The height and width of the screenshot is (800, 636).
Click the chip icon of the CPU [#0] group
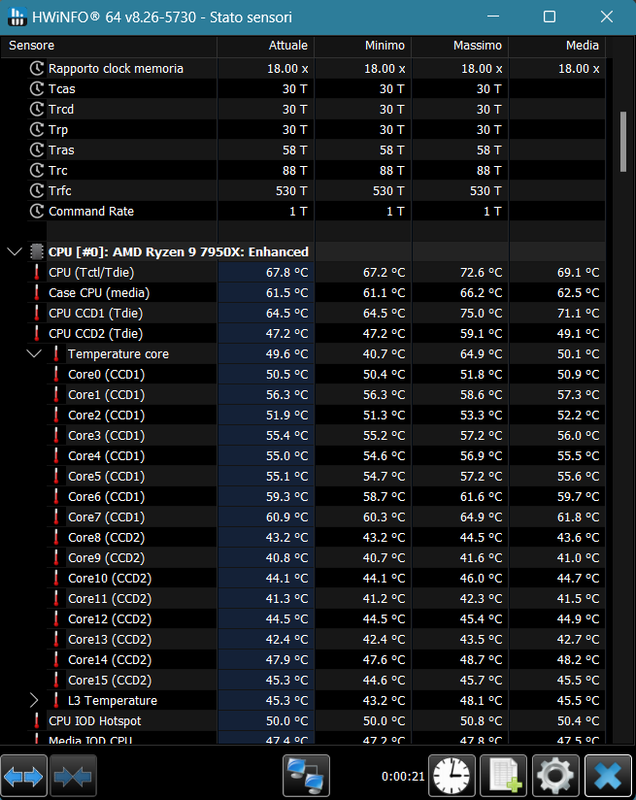click(37, 252)
